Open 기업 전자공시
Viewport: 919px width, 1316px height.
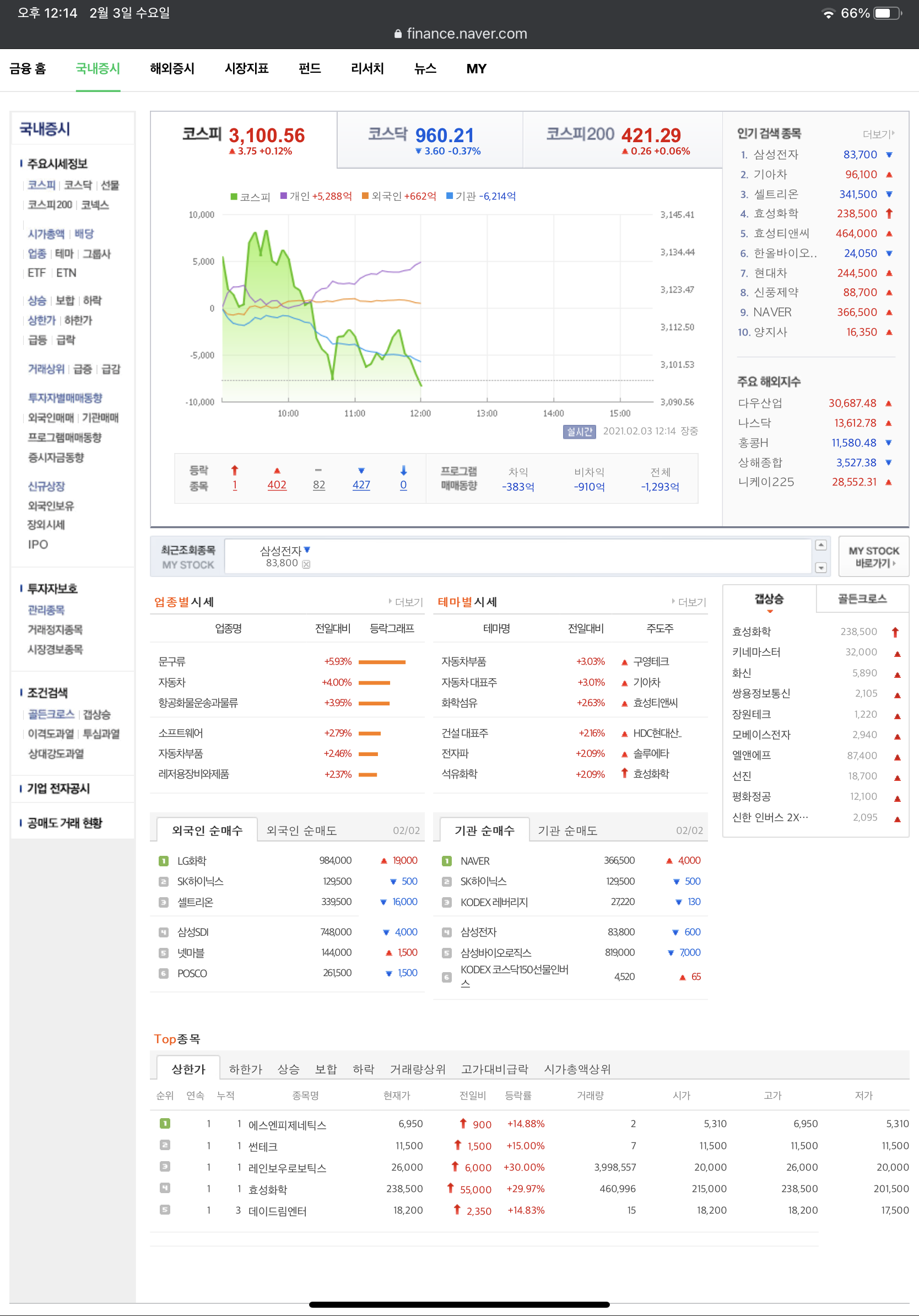click(58, 789)
